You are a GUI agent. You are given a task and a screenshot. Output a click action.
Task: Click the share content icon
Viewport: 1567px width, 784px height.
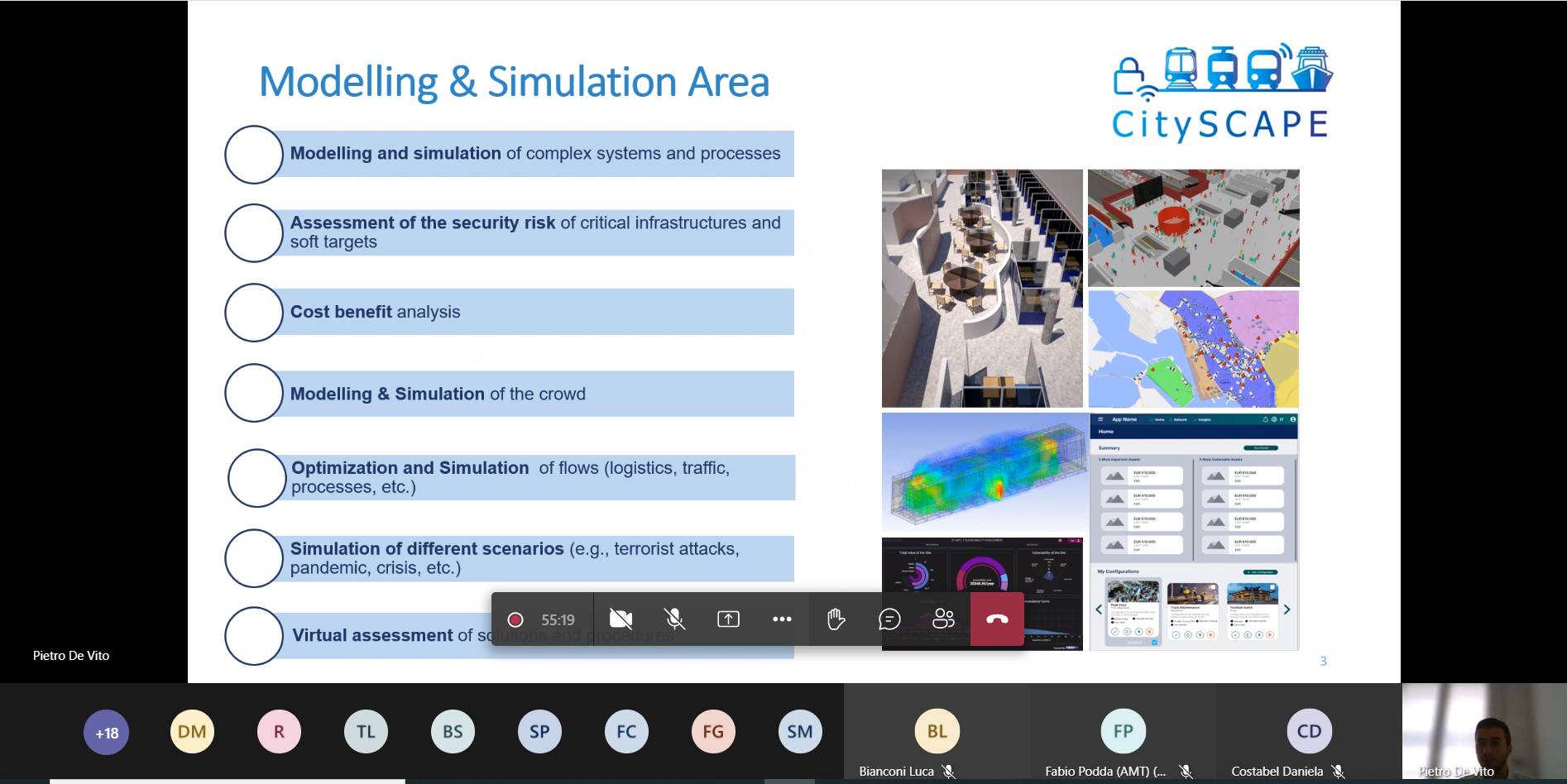[x=728, y=619]
